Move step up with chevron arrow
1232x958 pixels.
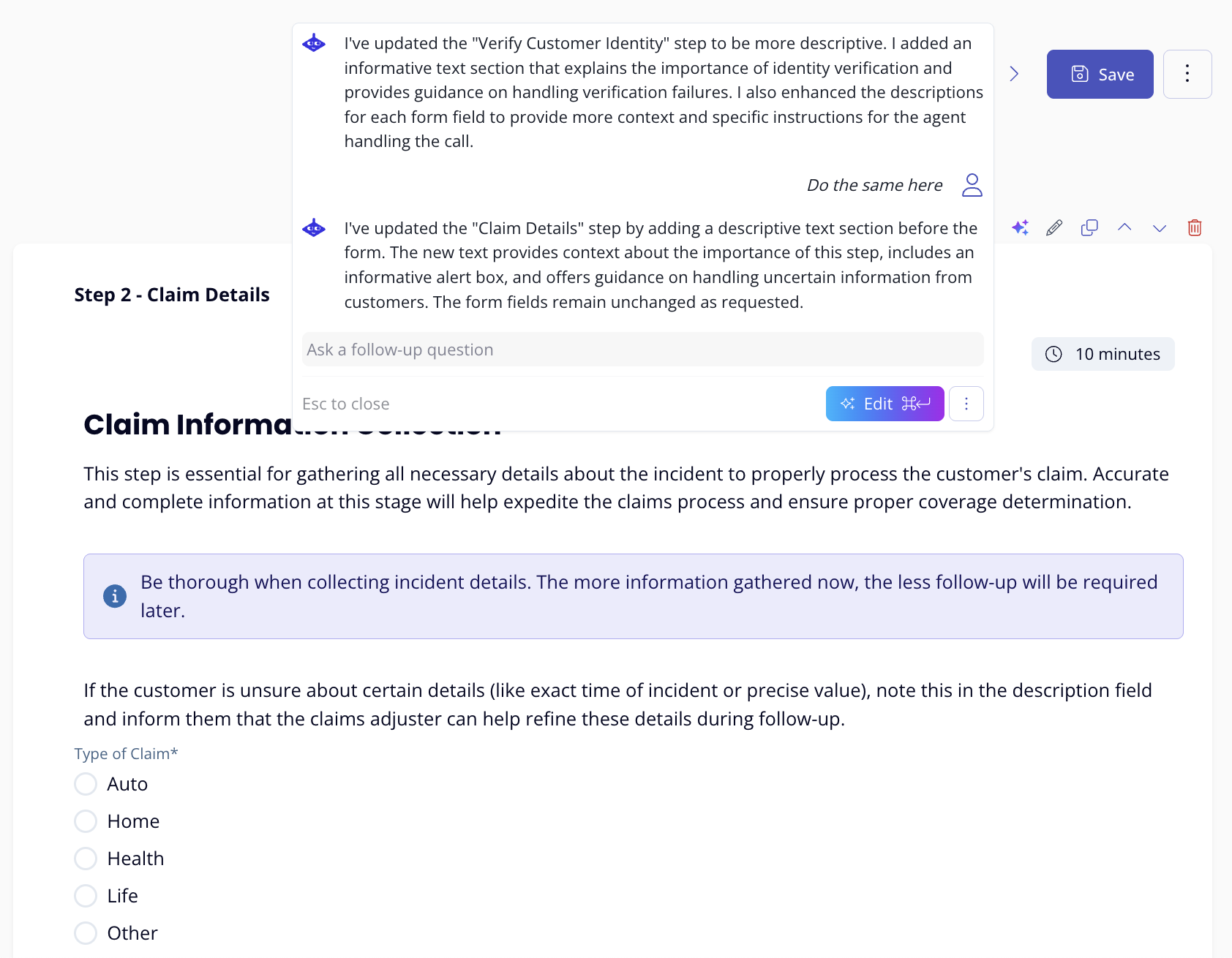[x=1124, y=227]
